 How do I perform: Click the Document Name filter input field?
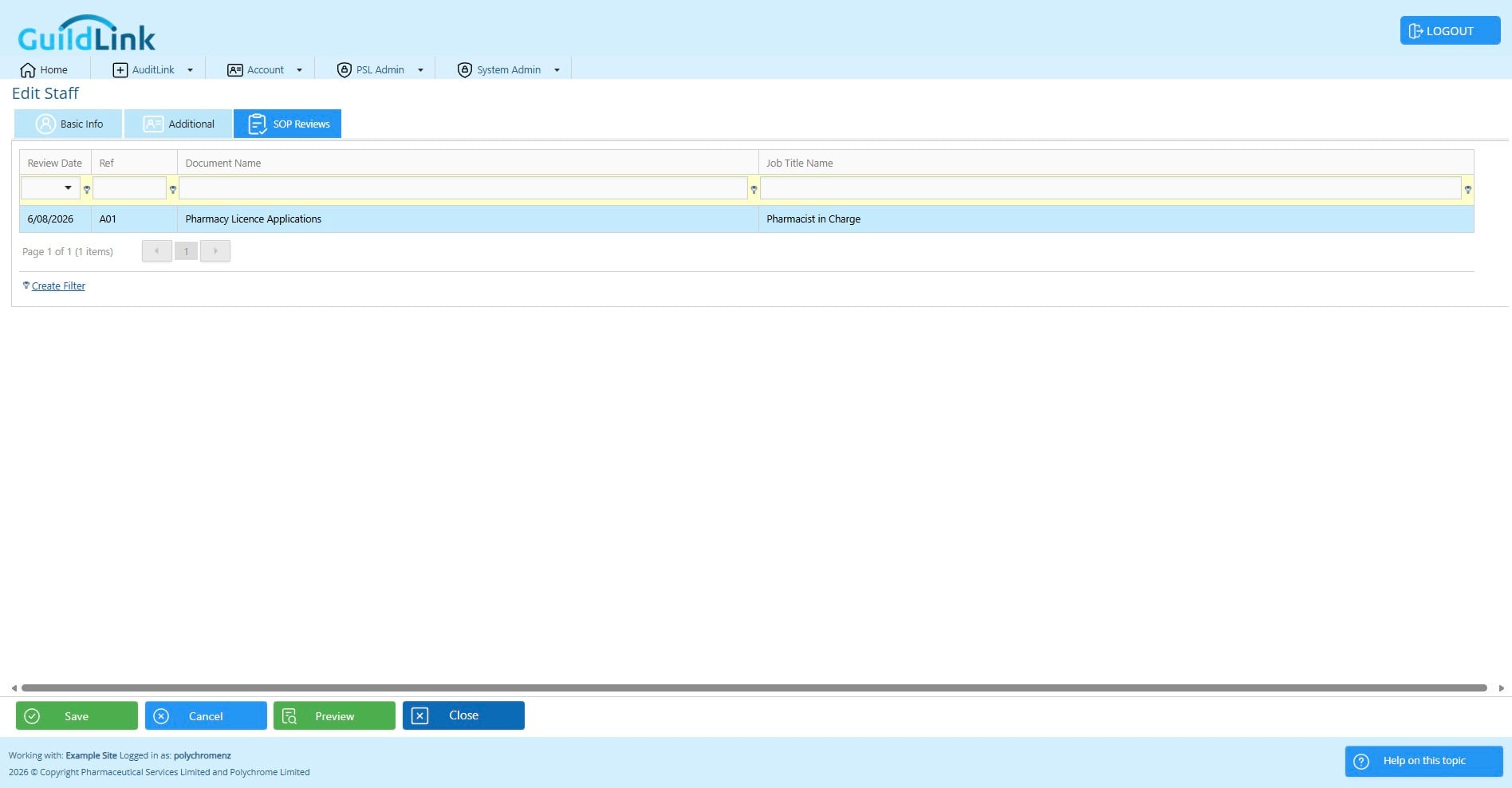(463, 188)
